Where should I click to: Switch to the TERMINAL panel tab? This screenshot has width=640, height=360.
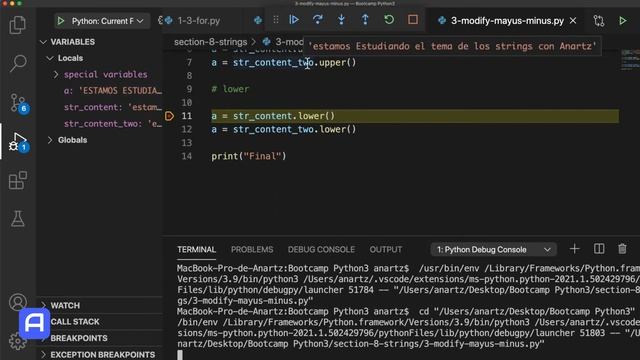(x=196, y=249)
